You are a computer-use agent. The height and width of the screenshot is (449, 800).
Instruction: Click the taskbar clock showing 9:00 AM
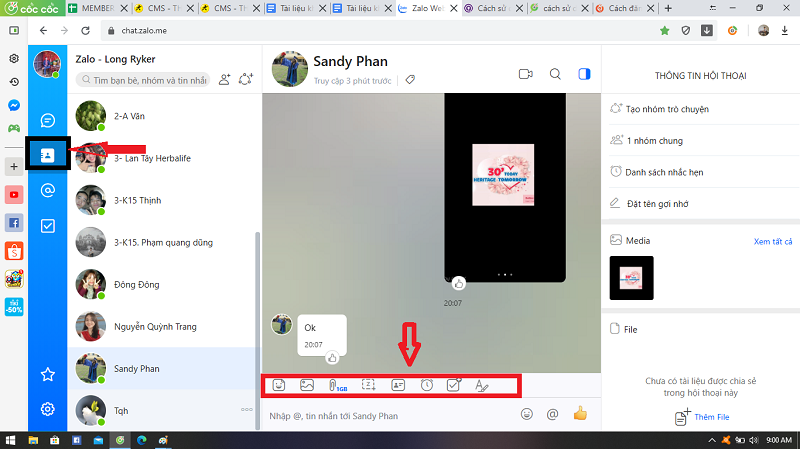779,440
